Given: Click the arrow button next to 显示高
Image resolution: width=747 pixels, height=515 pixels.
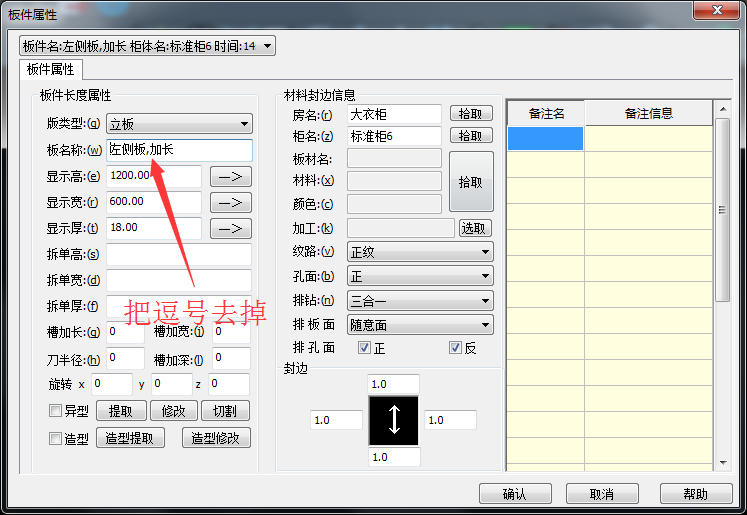Looking at the screenshot, I should click(x=230, y=177).
